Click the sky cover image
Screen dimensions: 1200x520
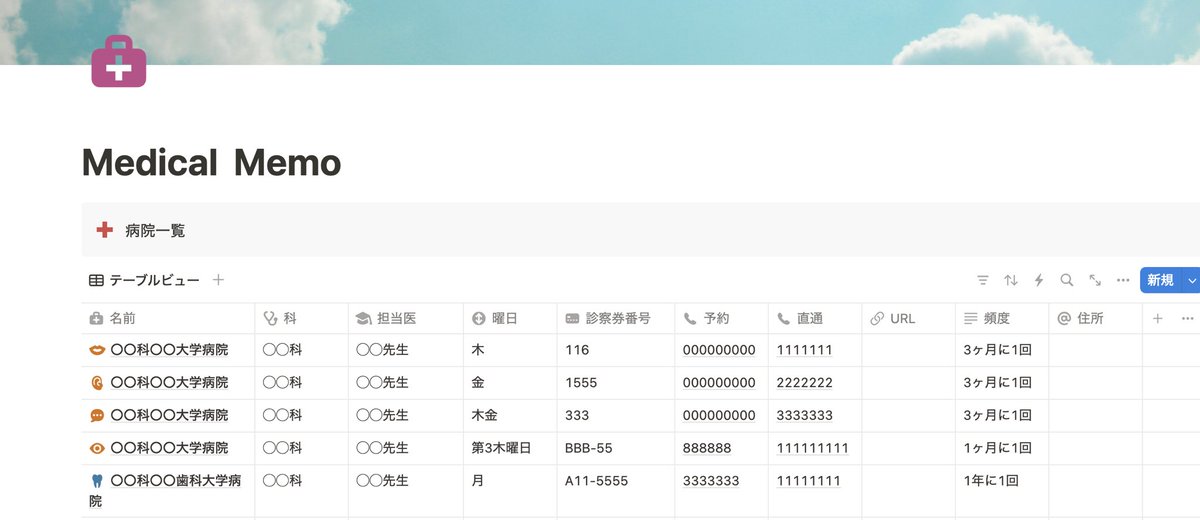(600, 32)
